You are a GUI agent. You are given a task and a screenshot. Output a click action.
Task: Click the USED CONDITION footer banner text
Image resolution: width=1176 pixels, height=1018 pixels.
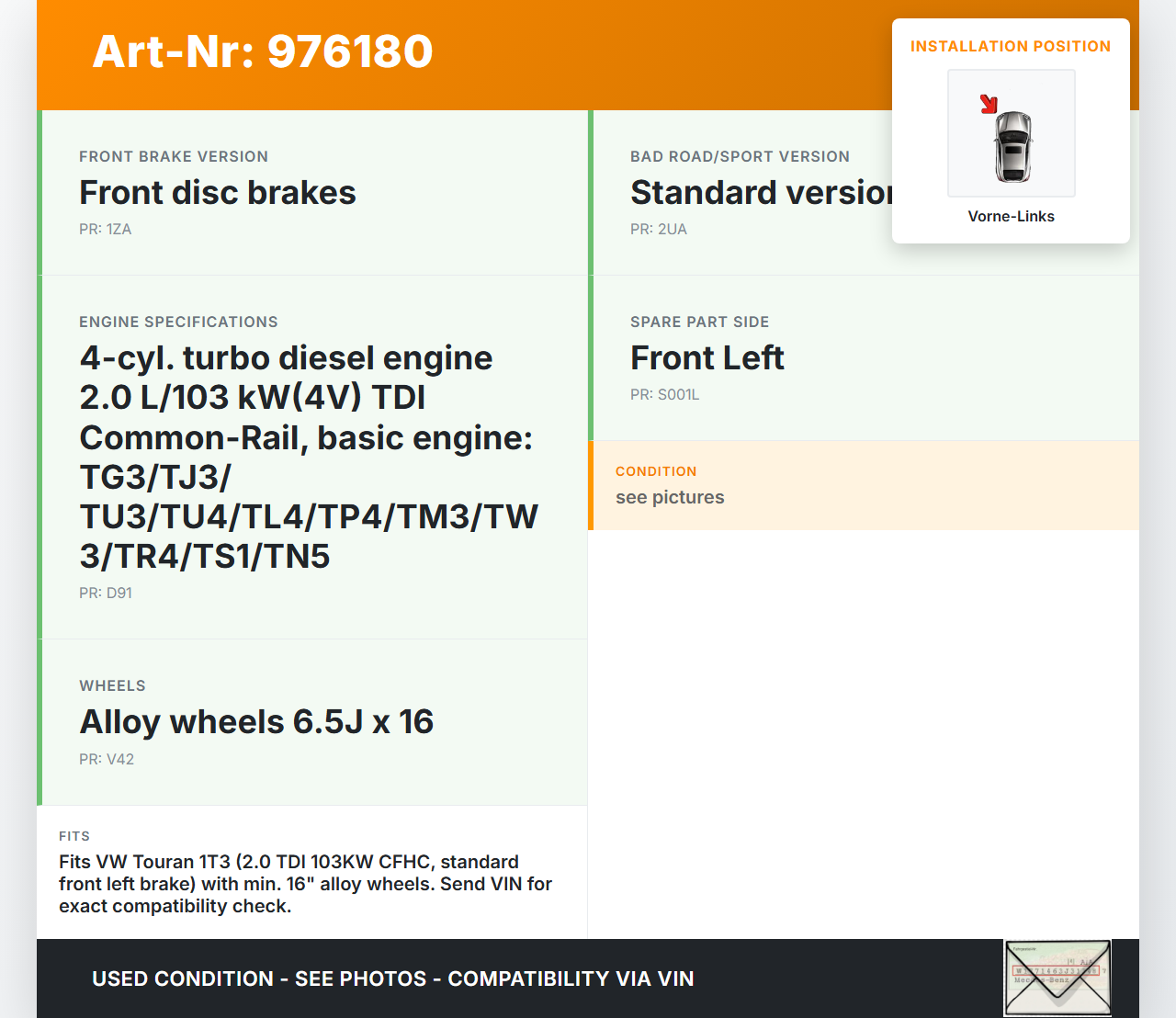tap(393, 978)
